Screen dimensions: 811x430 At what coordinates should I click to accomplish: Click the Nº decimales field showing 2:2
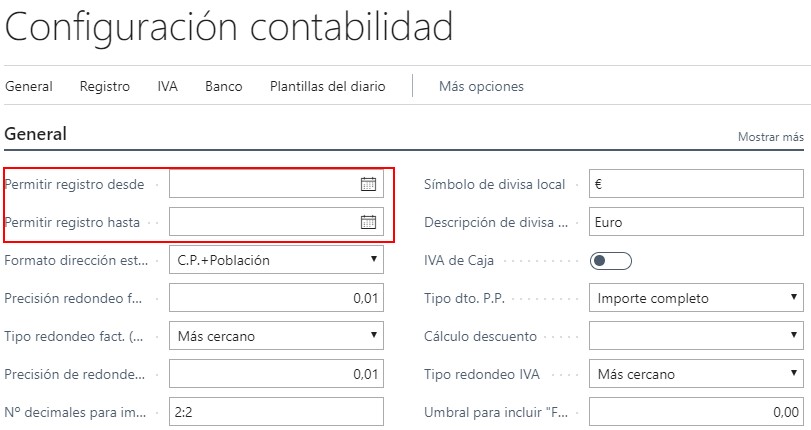[276, 412]
